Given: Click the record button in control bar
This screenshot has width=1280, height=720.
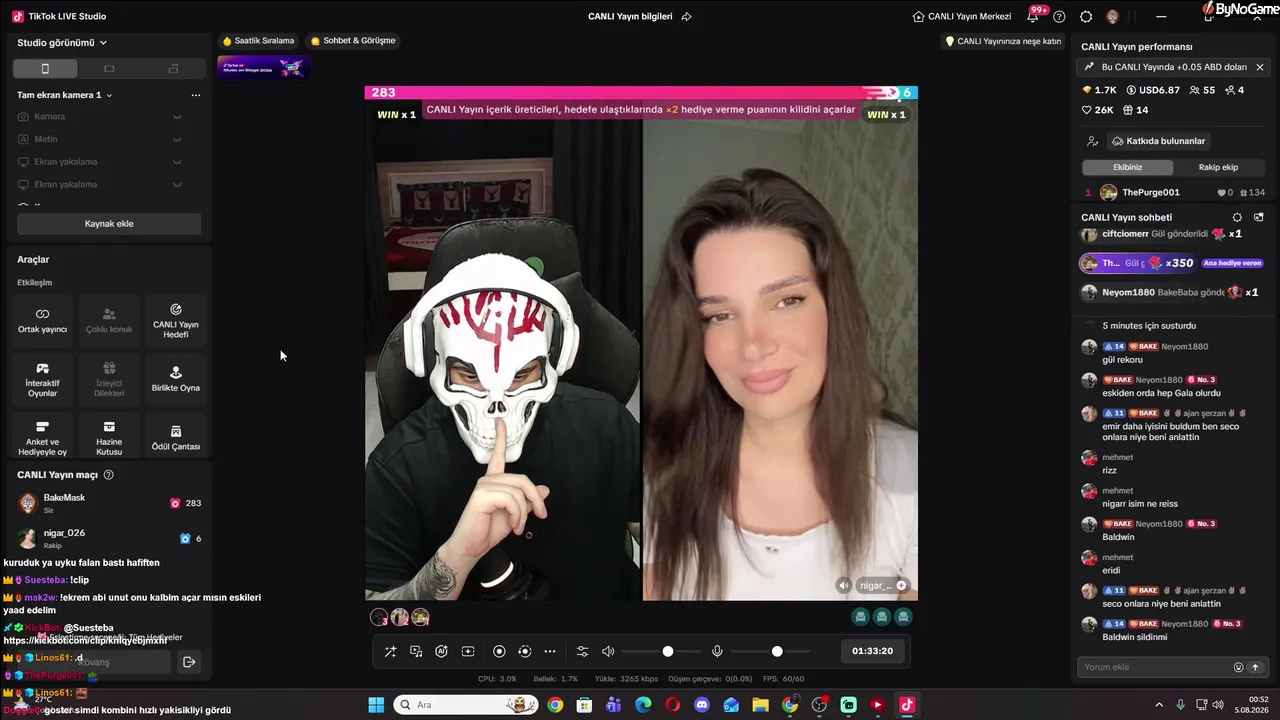Looking at the screenshot, I should point(499,651).
